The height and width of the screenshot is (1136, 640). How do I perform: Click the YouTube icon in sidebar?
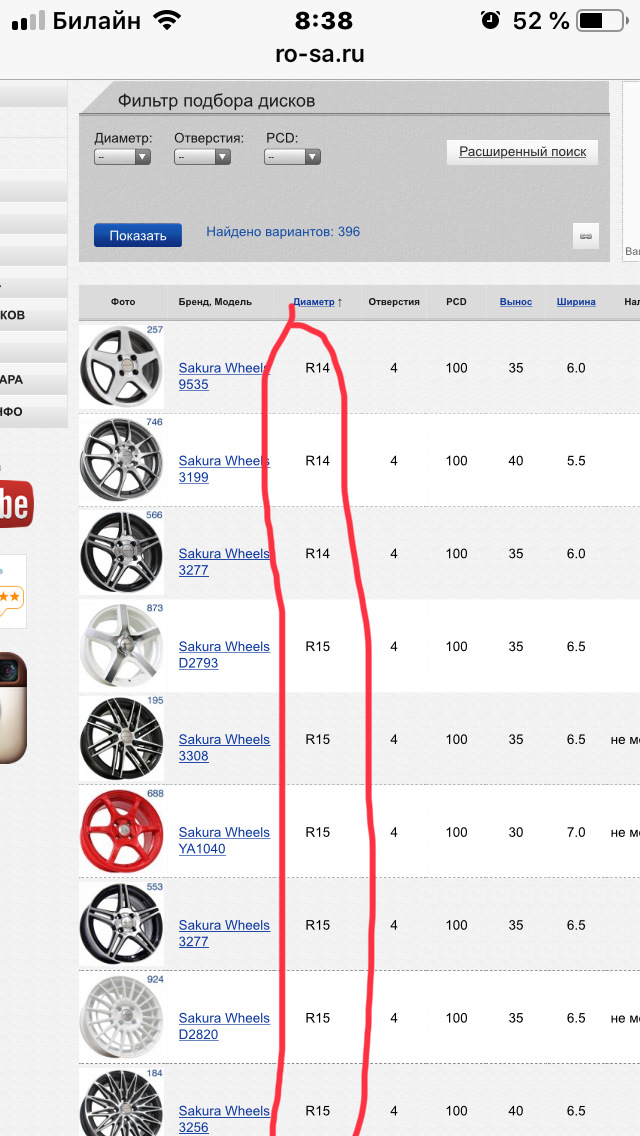point(16,503)
